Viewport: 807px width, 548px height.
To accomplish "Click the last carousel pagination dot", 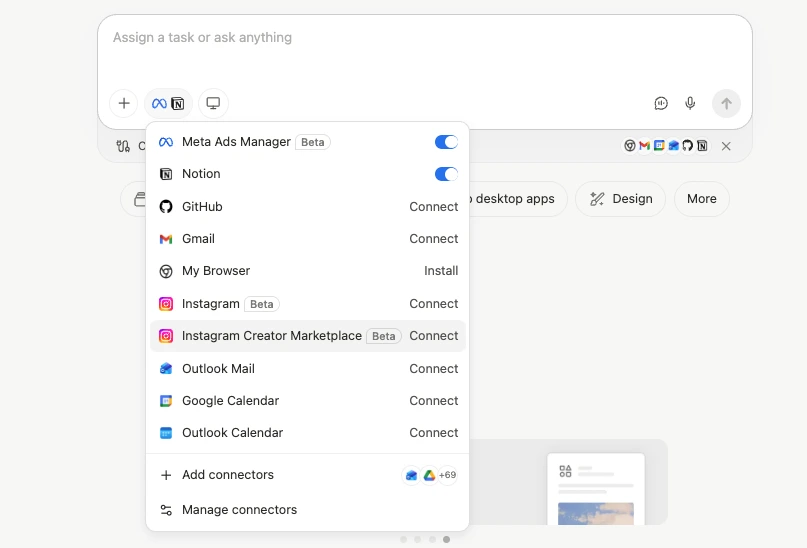I will pos(446,539).
